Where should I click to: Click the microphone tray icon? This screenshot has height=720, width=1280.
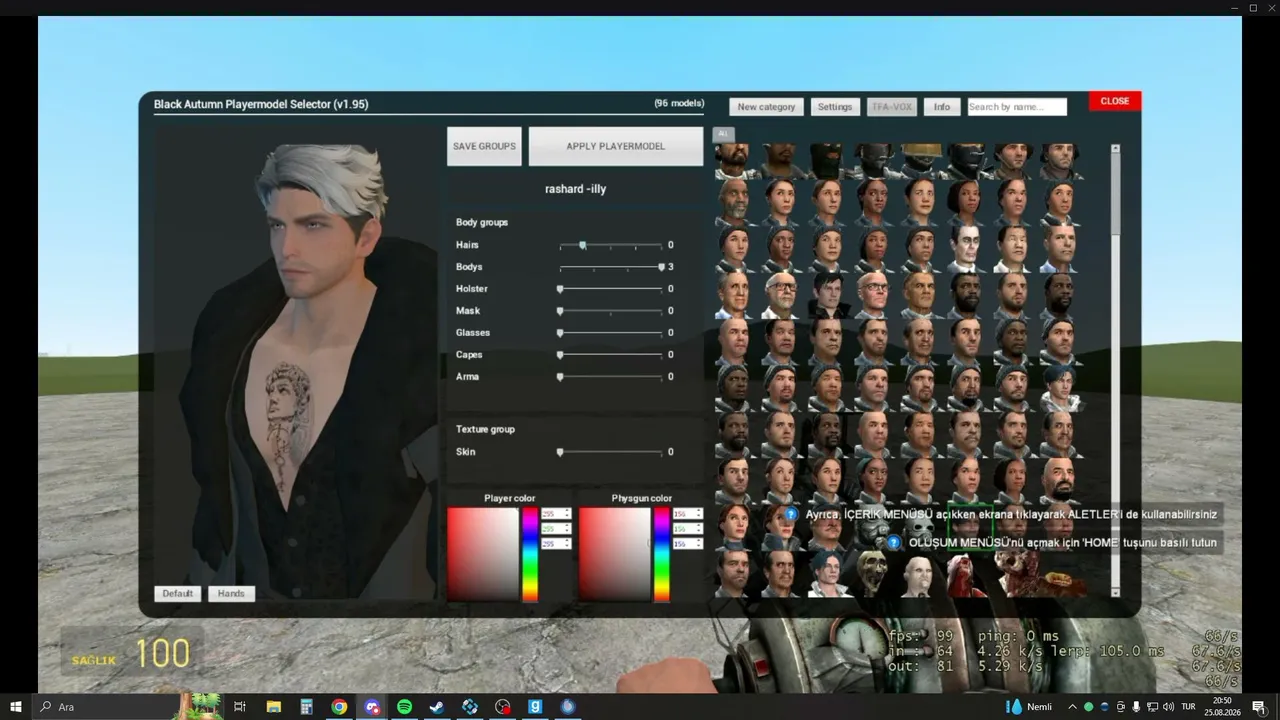pyautogui.click(x=1137, y=707)
